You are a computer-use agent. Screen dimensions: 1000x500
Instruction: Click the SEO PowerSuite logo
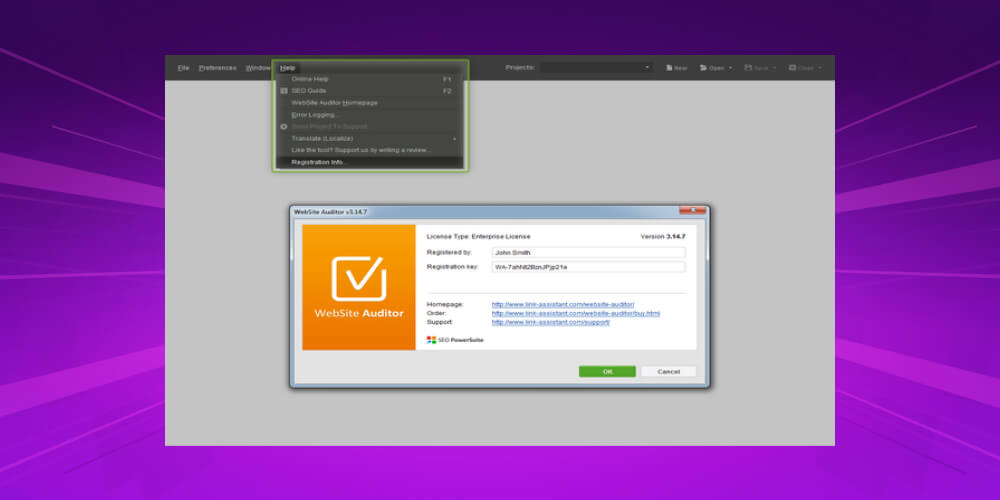455,340
